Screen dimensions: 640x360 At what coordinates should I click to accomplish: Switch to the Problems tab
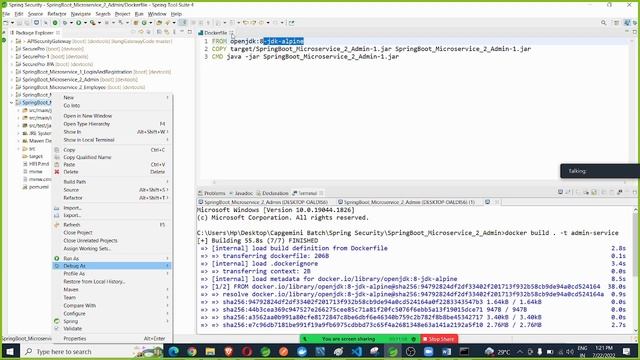(x=211, y=193)
